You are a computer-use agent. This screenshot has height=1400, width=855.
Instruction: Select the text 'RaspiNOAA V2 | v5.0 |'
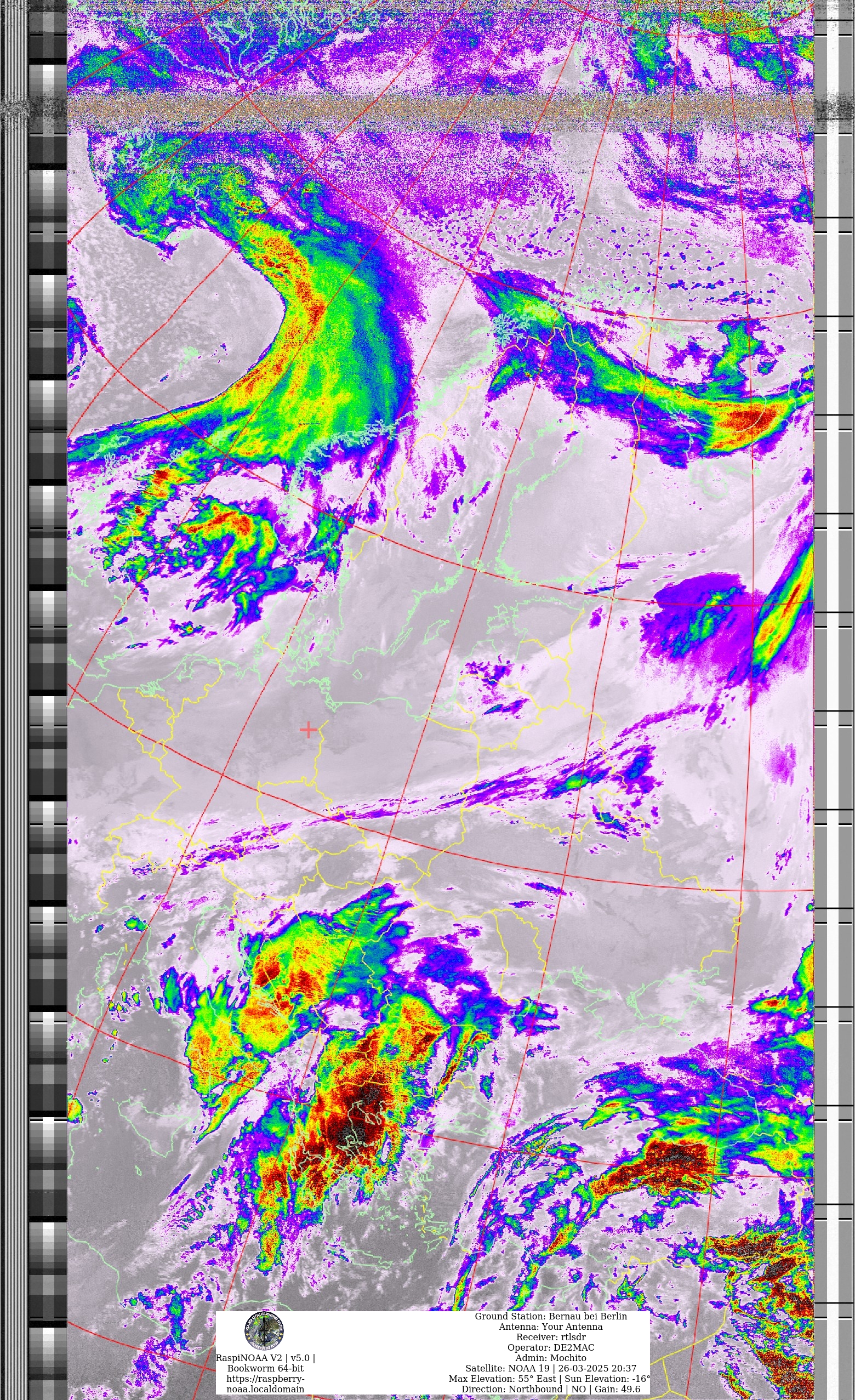click(x=265, y=1358)
